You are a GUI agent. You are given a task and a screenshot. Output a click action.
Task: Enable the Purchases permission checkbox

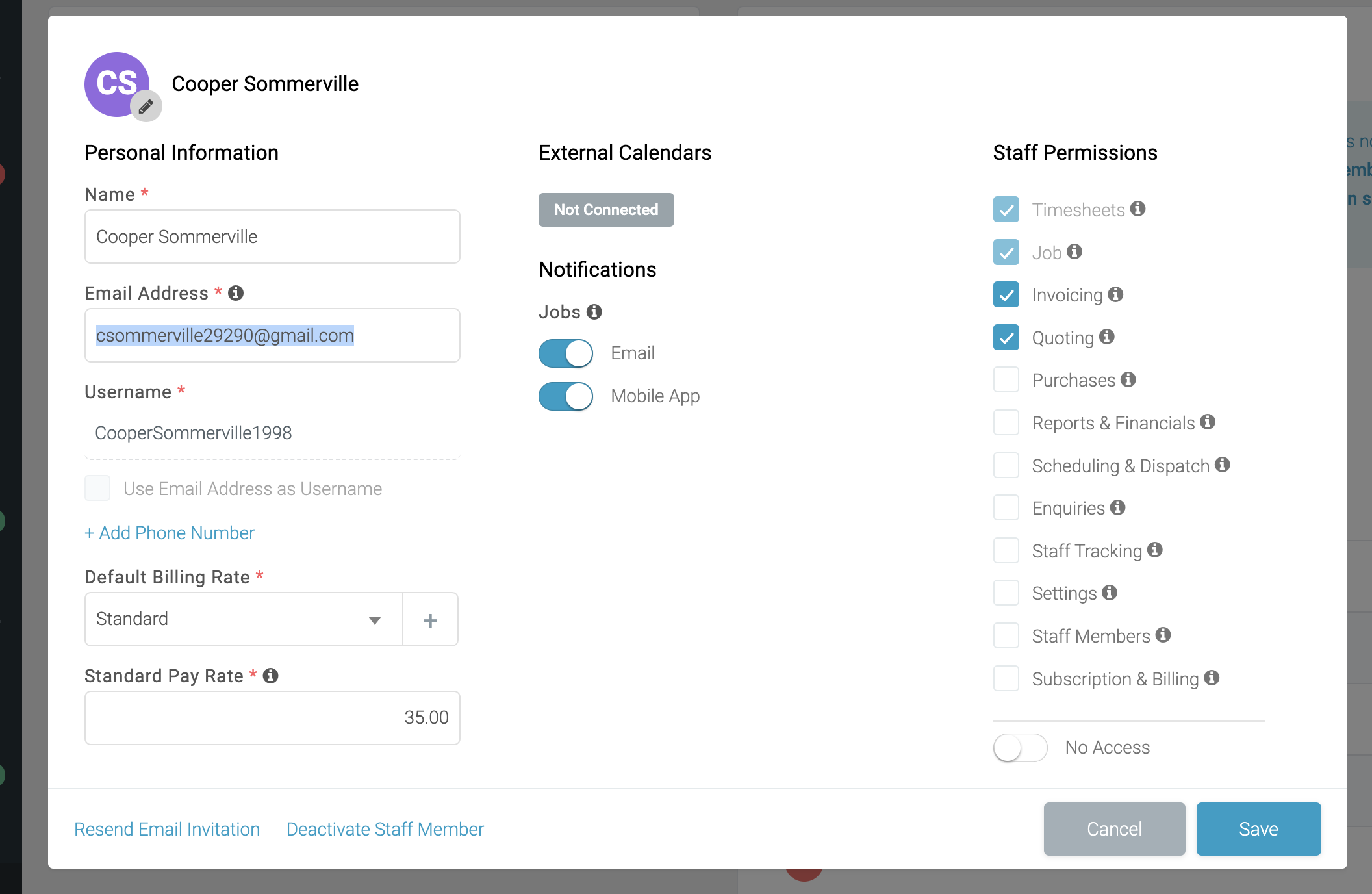pyautogui.click(x=1006, y=380)
